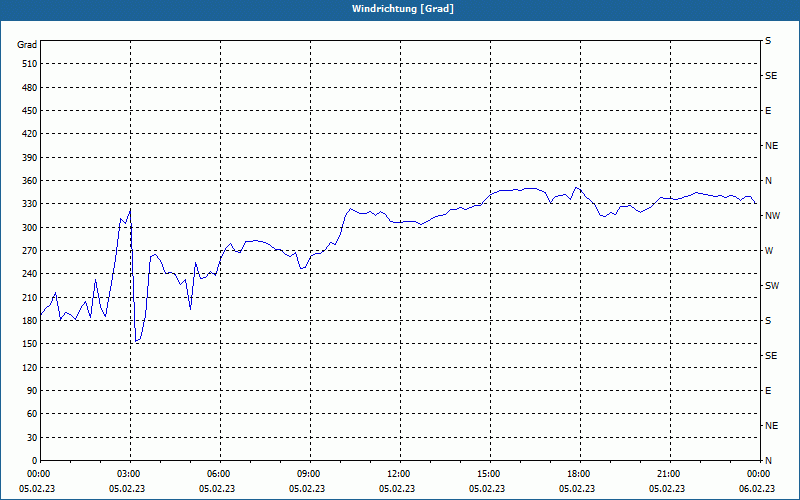
Task: Select the "360" y-axis value
Action: [x=30, y=181]
